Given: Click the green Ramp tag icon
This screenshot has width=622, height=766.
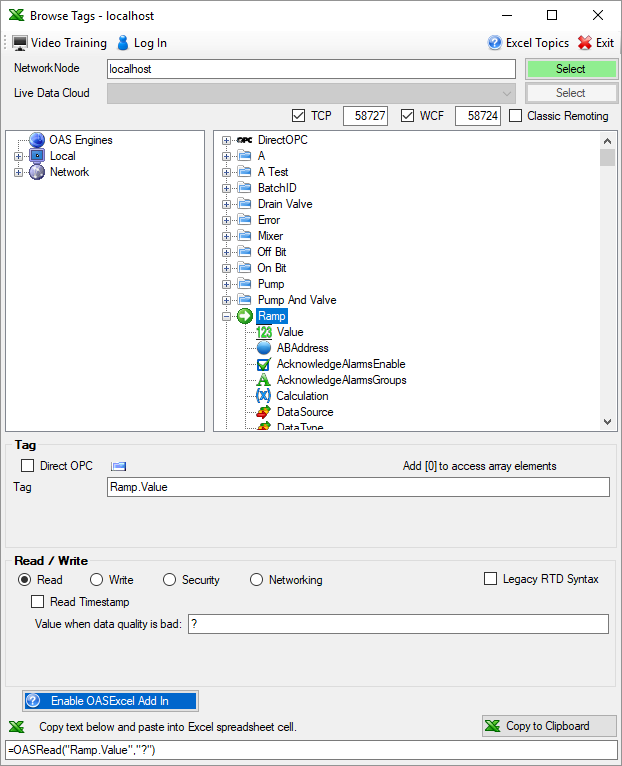Looking at the screenshot, I should coord(245,316).
